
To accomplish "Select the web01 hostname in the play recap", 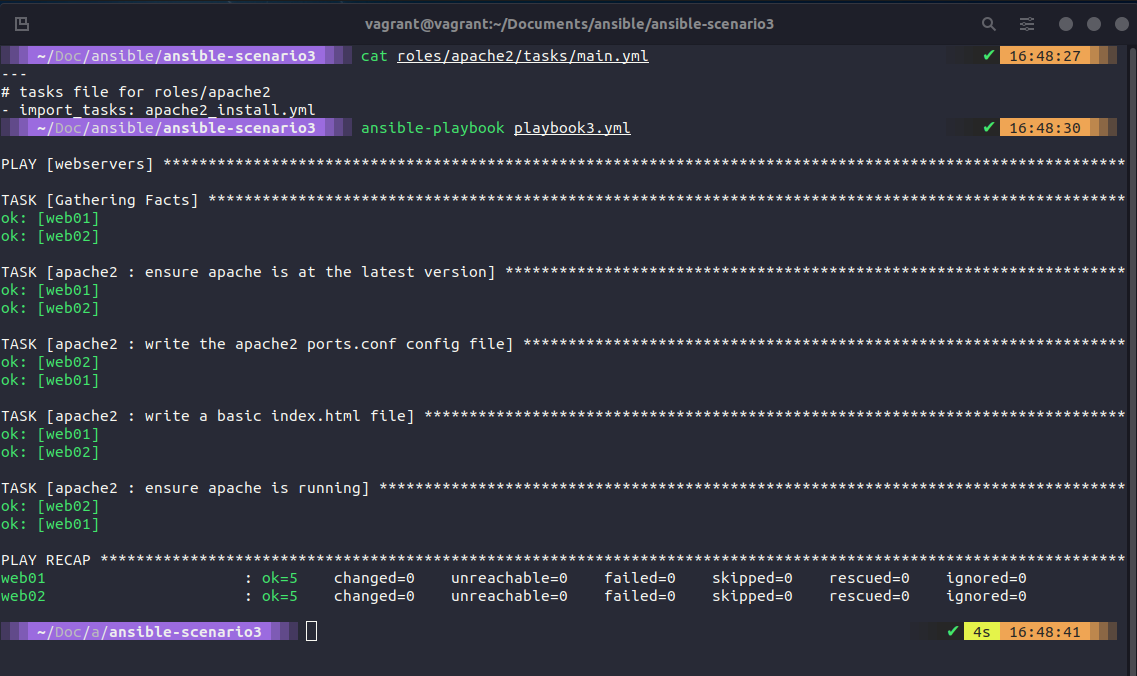I will pyautogui.click(x=23, y=577).
